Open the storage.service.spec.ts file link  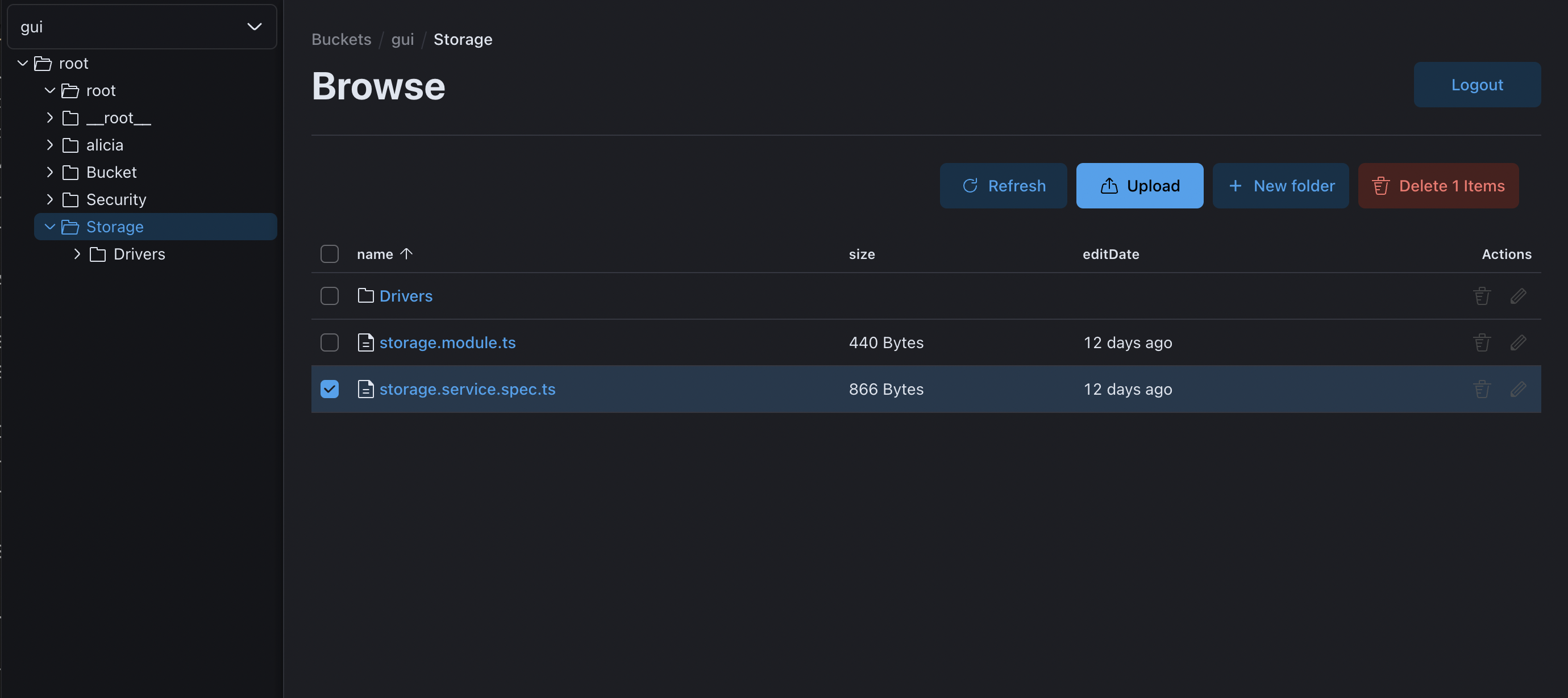[x=467, y=389]
